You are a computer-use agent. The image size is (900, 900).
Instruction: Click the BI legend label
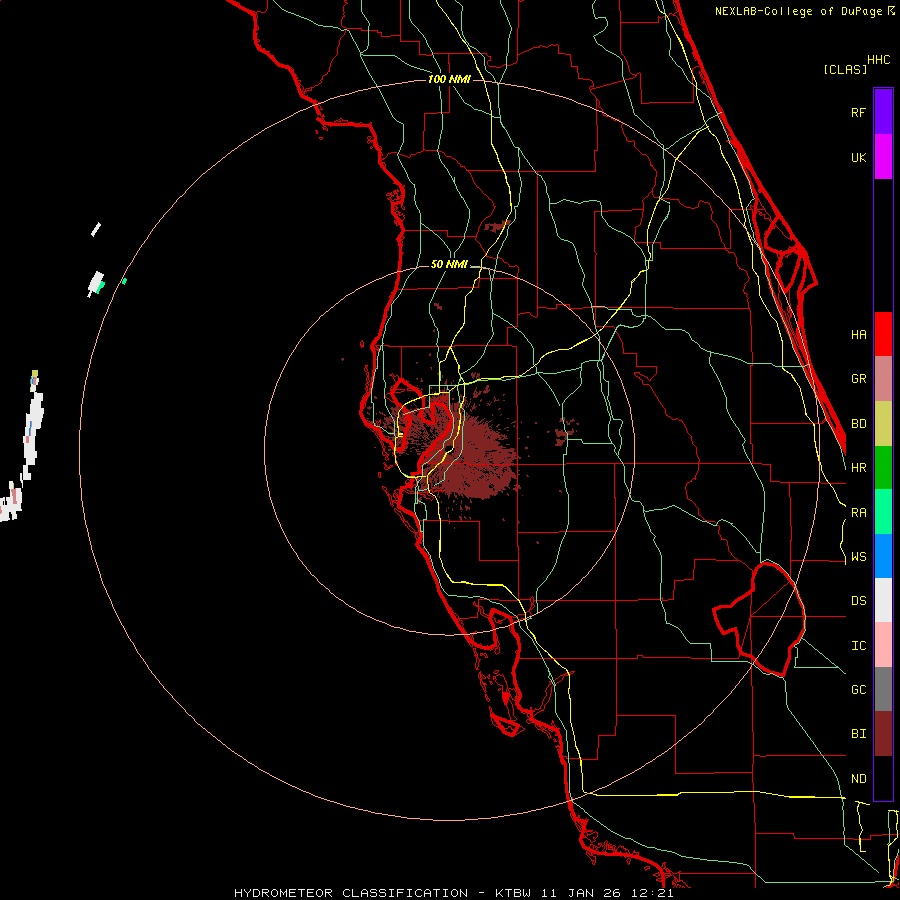point(858,734)
